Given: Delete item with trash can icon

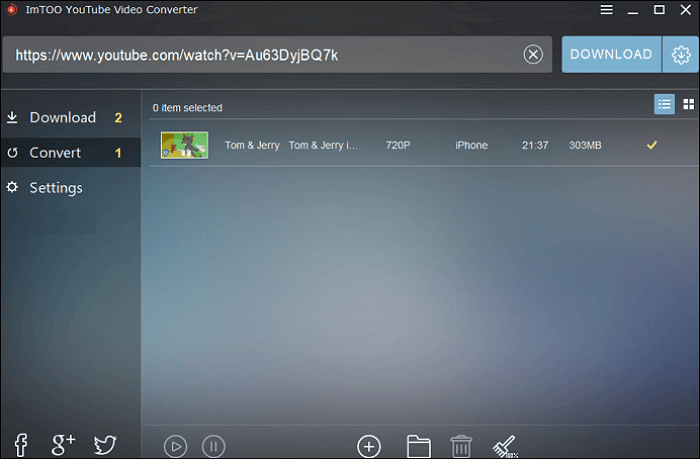Looking at the screenshot, I should (461, 446).
